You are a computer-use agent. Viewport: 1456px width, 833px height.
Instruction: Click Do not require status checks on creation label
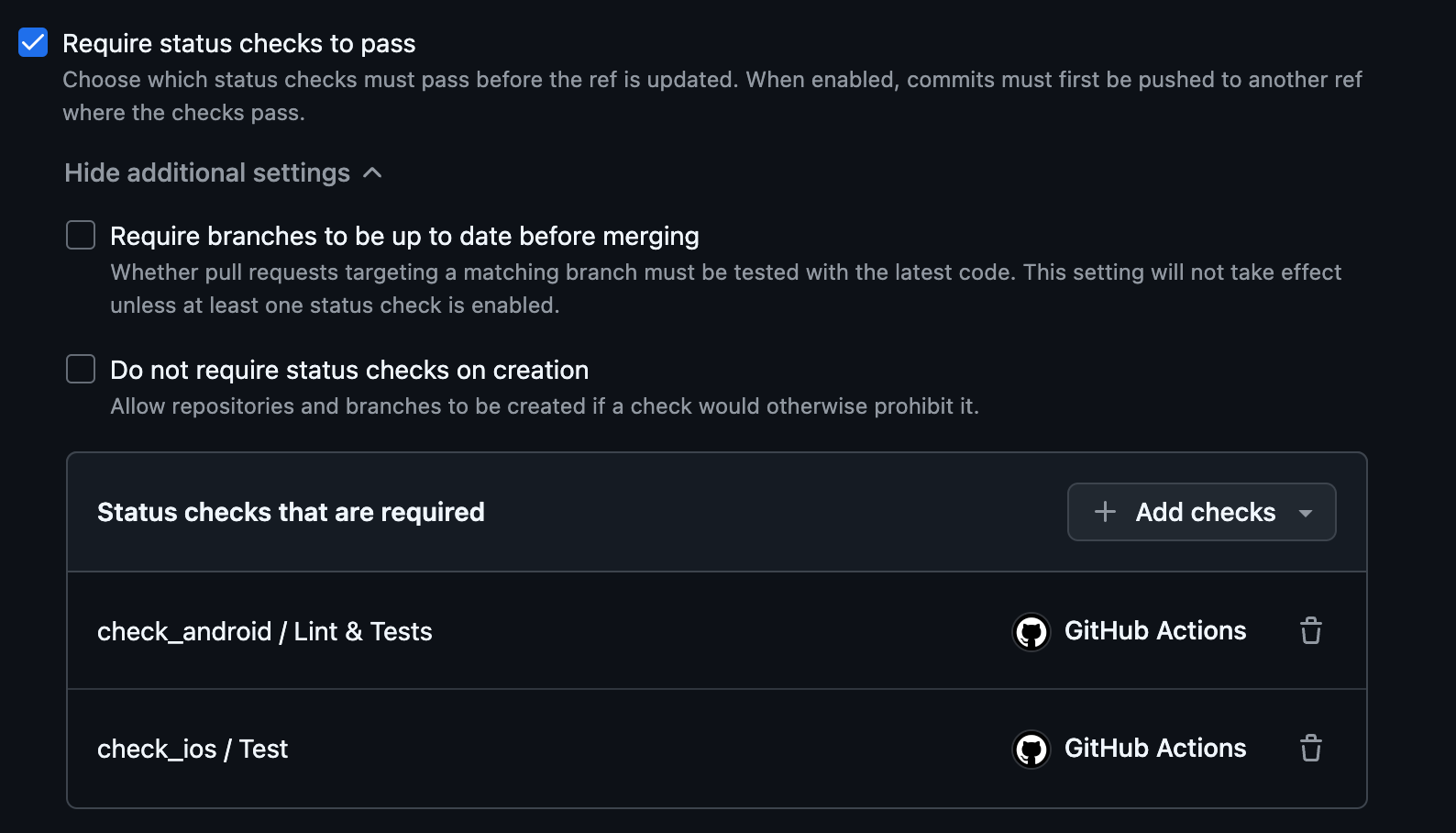point(349,370)
